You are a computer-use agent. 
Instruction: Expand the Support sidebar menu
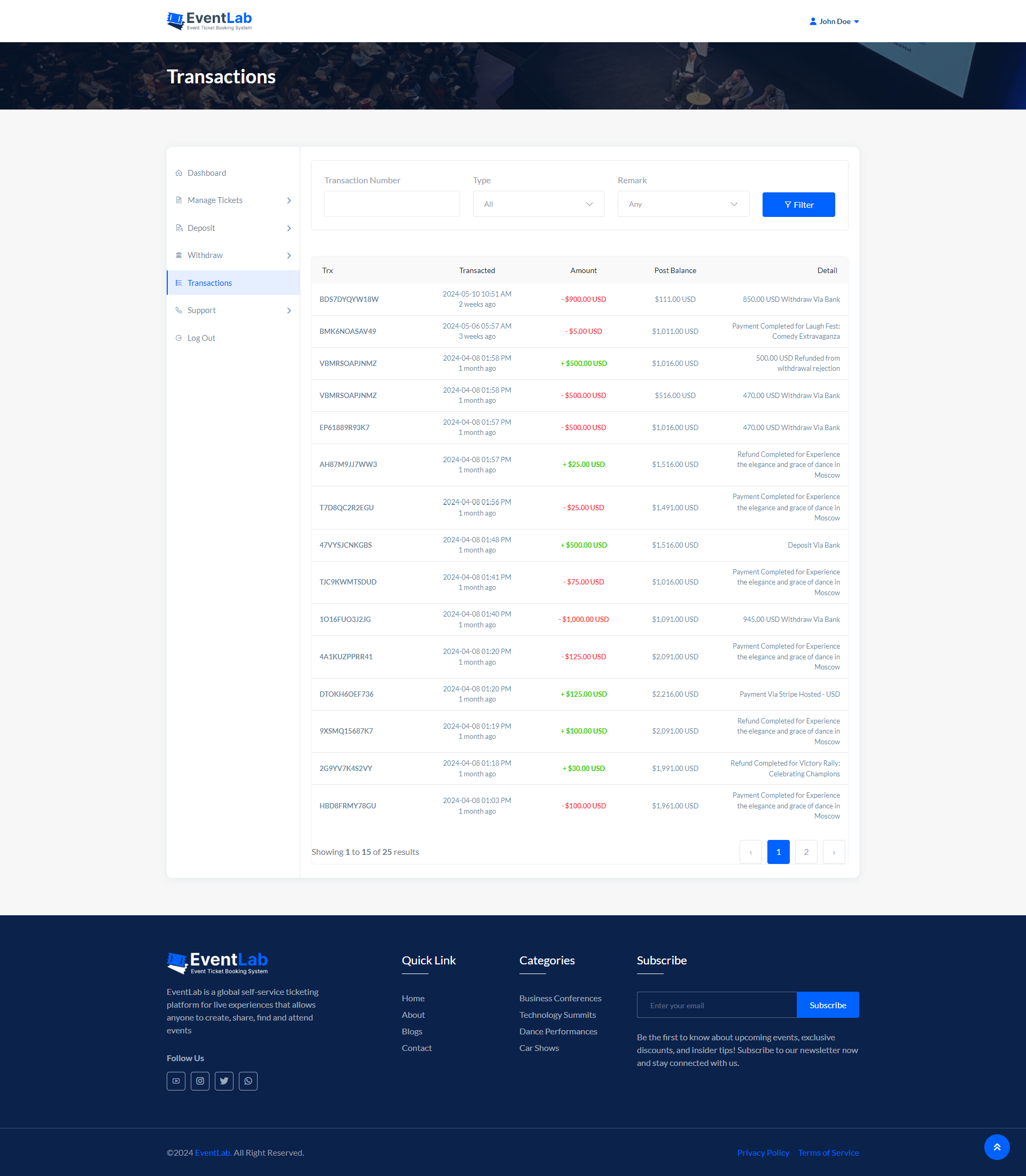pyautogui.click(x=289, y=310)
